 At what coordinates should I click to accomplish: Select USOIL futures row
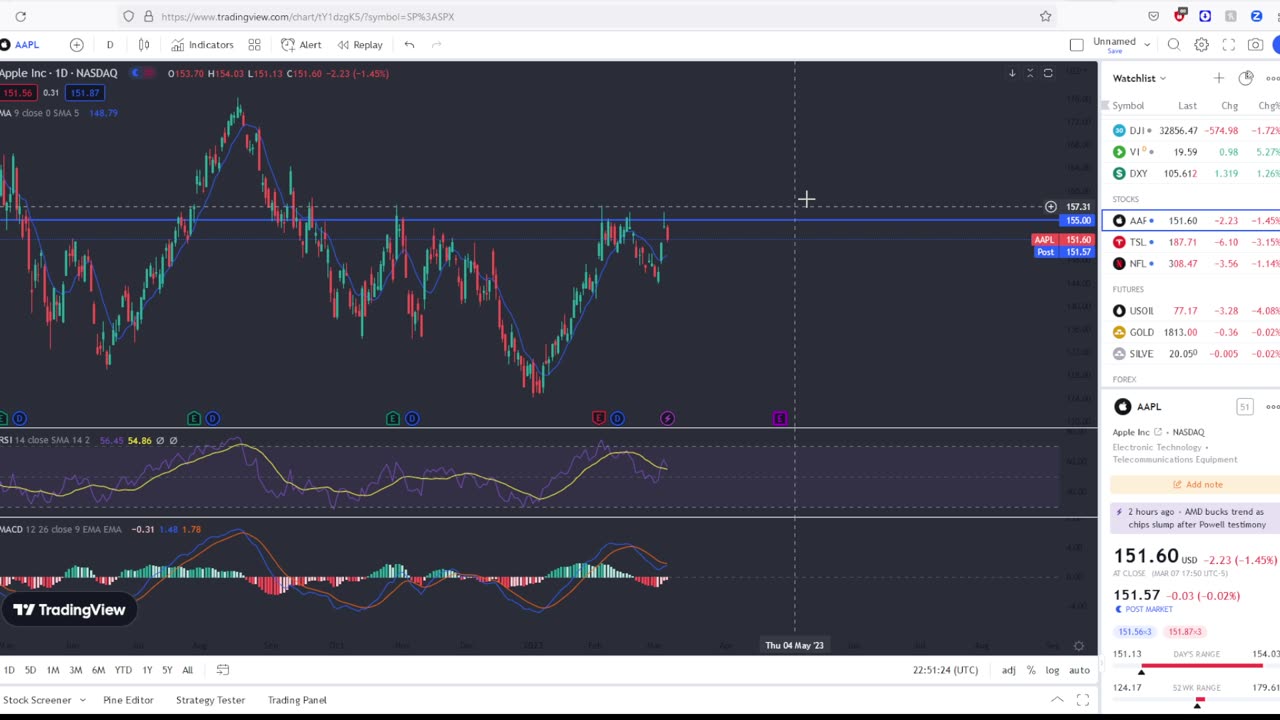(1191, 311)
